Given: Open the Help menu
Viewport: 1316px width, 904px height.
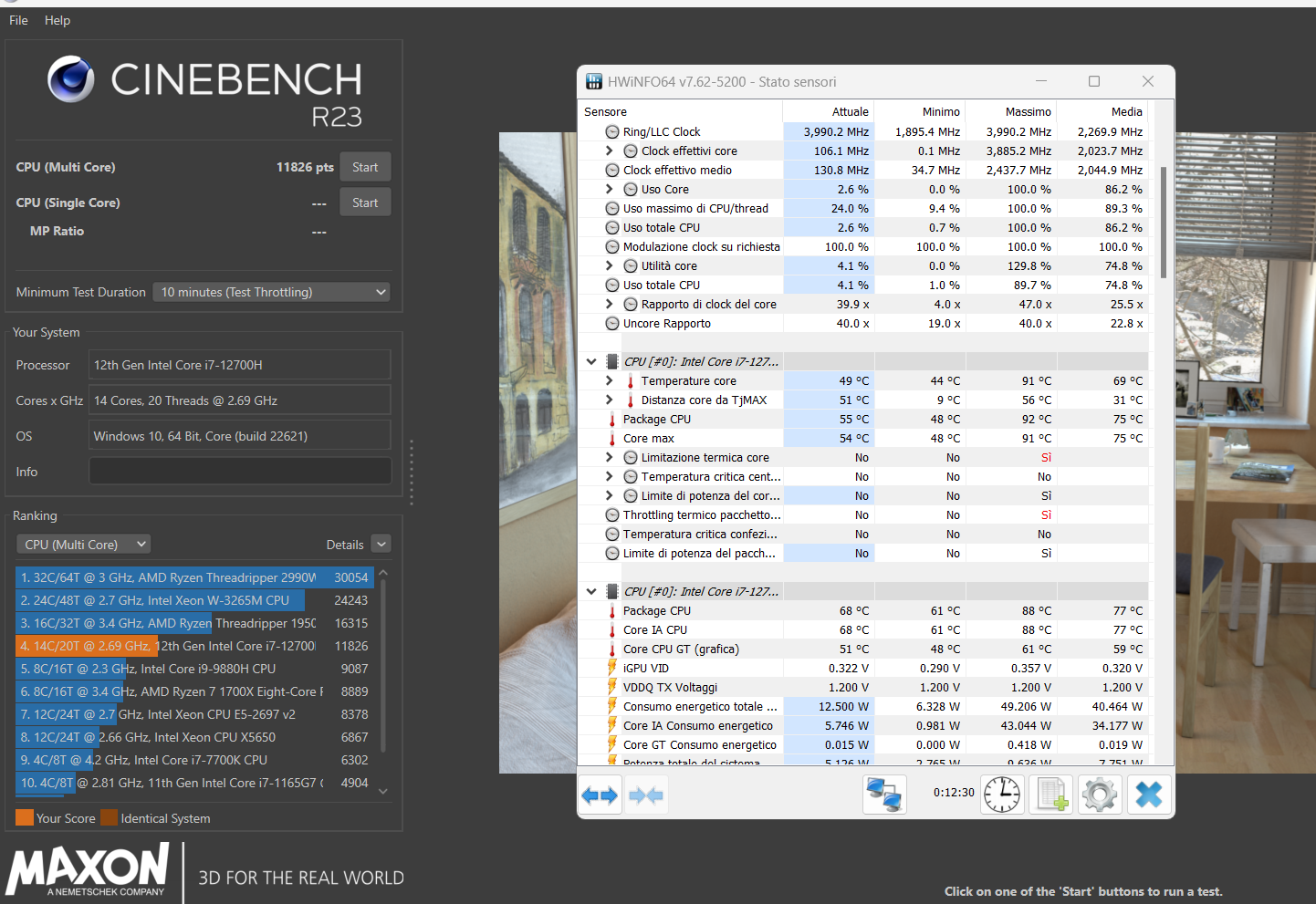Looking at the screenshot, I should click(57, 20).
